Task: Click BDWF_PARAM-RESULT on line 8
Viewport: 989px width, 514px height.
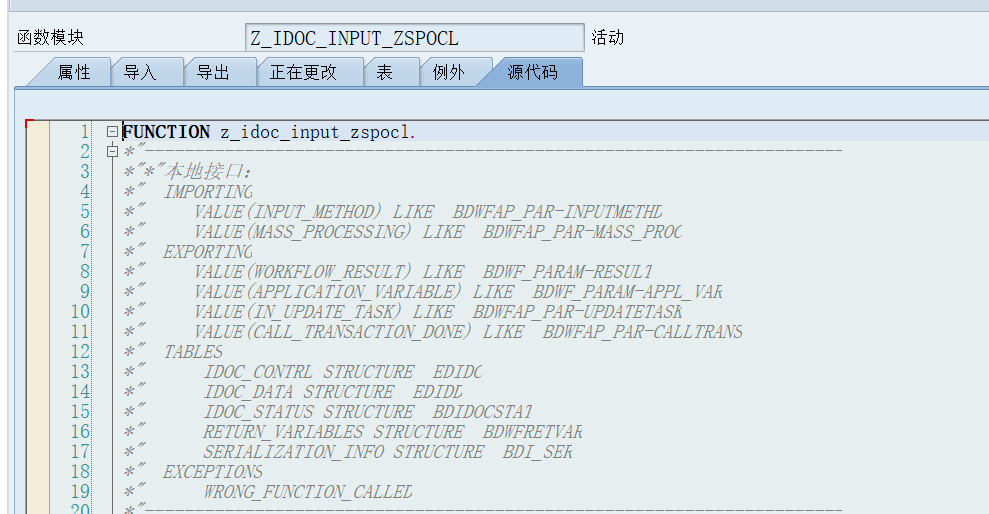Action: pyautogui.click(x=568, y=272)
